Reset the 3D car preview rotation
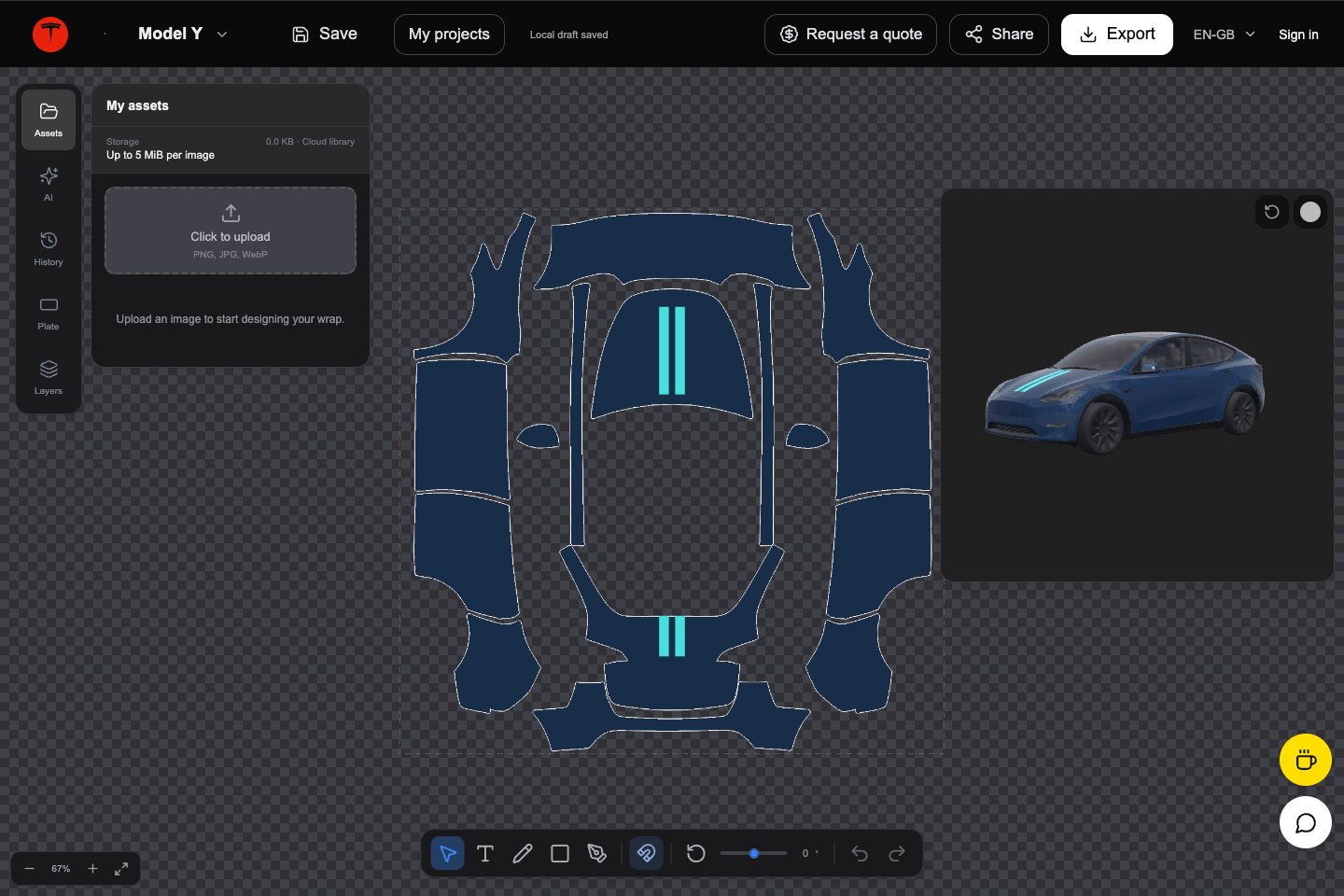The image size is (1344, 896). pos(1272,212)
